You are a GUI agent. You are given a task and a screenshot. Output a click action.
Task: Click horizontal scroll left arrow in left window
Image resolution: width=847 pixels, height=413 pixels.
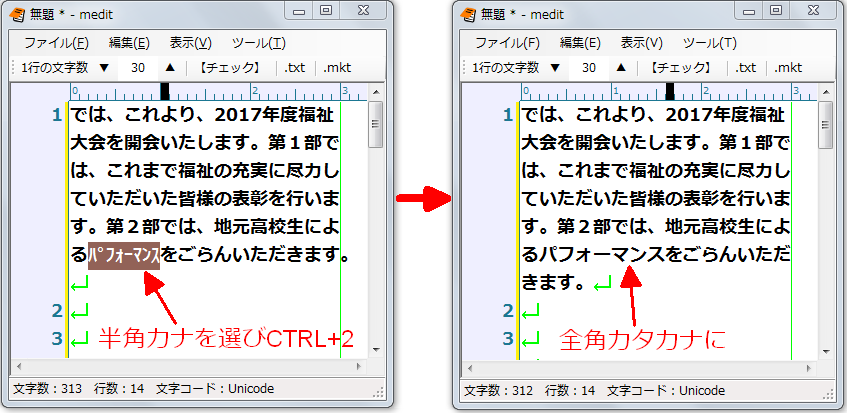[x=19, y=366]
